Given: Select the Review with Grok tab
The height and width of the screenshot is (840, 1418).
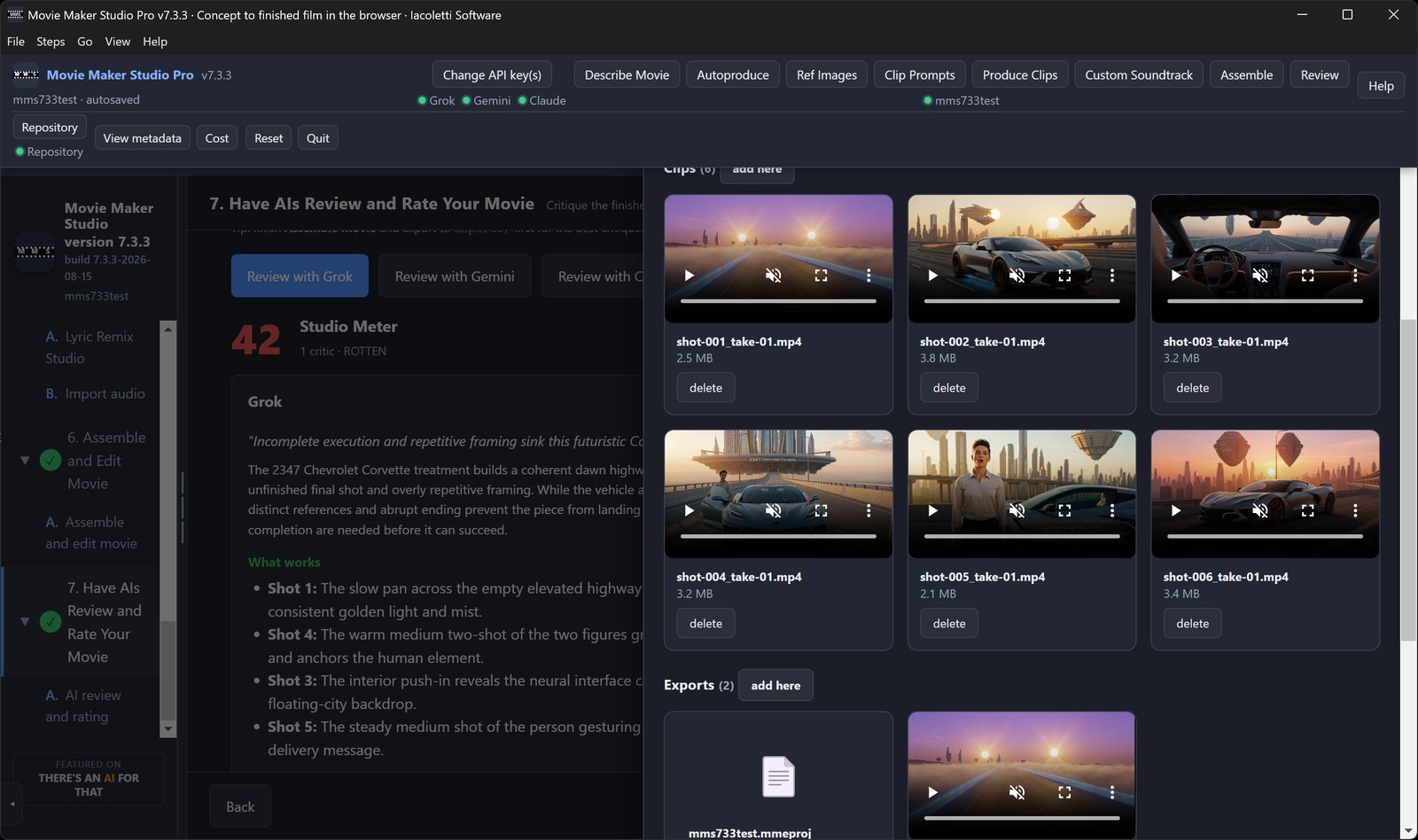Looking at the screenshot, I should (300, 276).
